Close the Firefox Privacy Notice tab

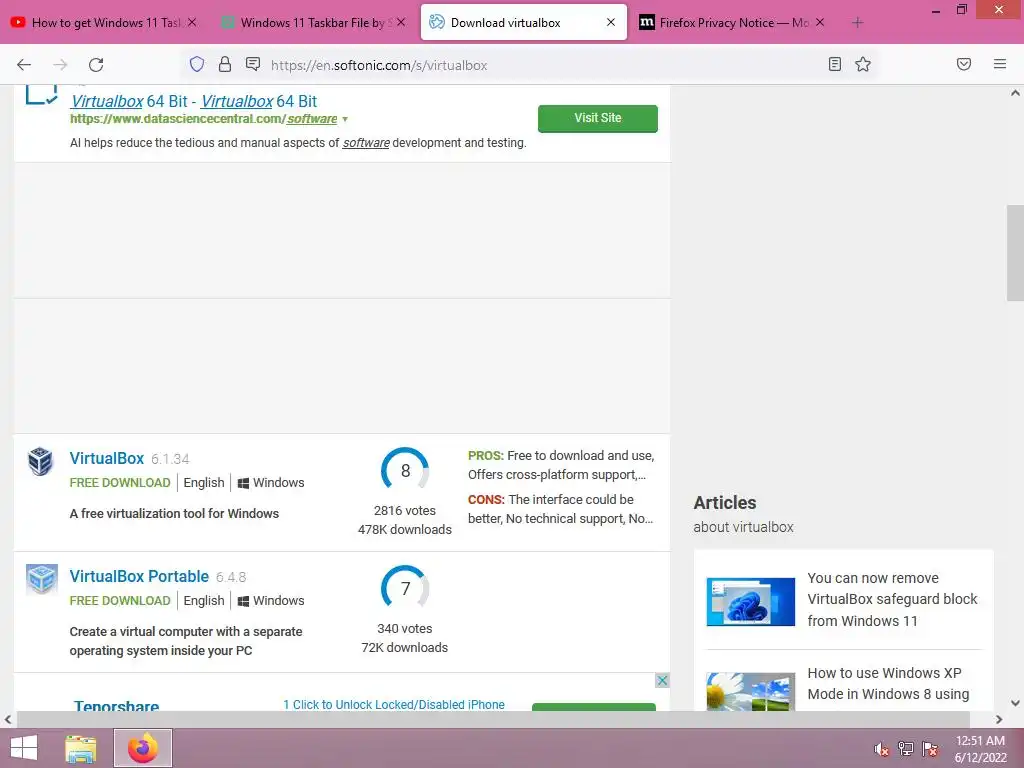click(x=820, y=22)
